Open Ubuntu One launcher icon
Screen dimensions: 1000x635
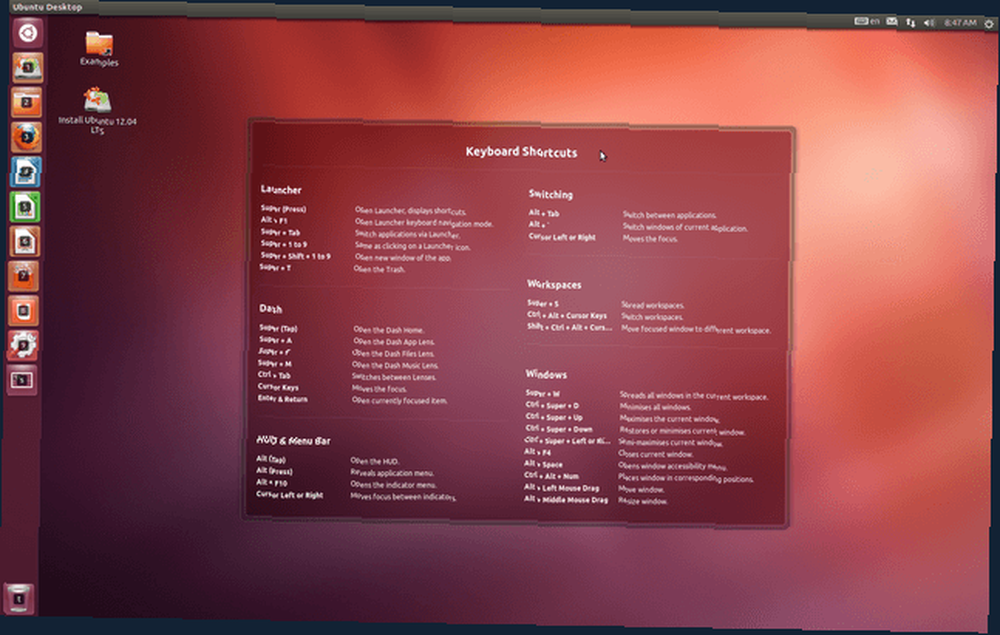pyautogui.click(x=24, y=310)
